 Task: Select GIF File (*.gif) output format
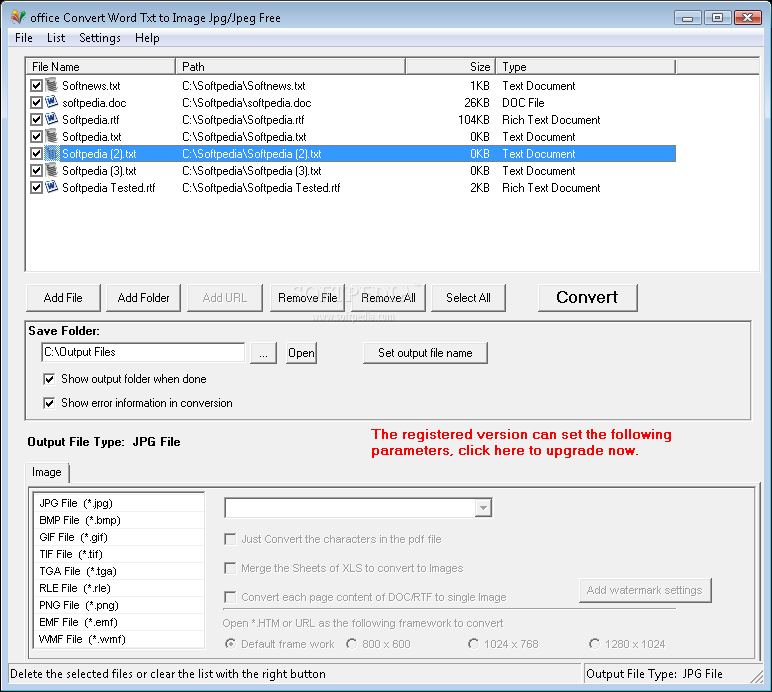click(119, 537)
